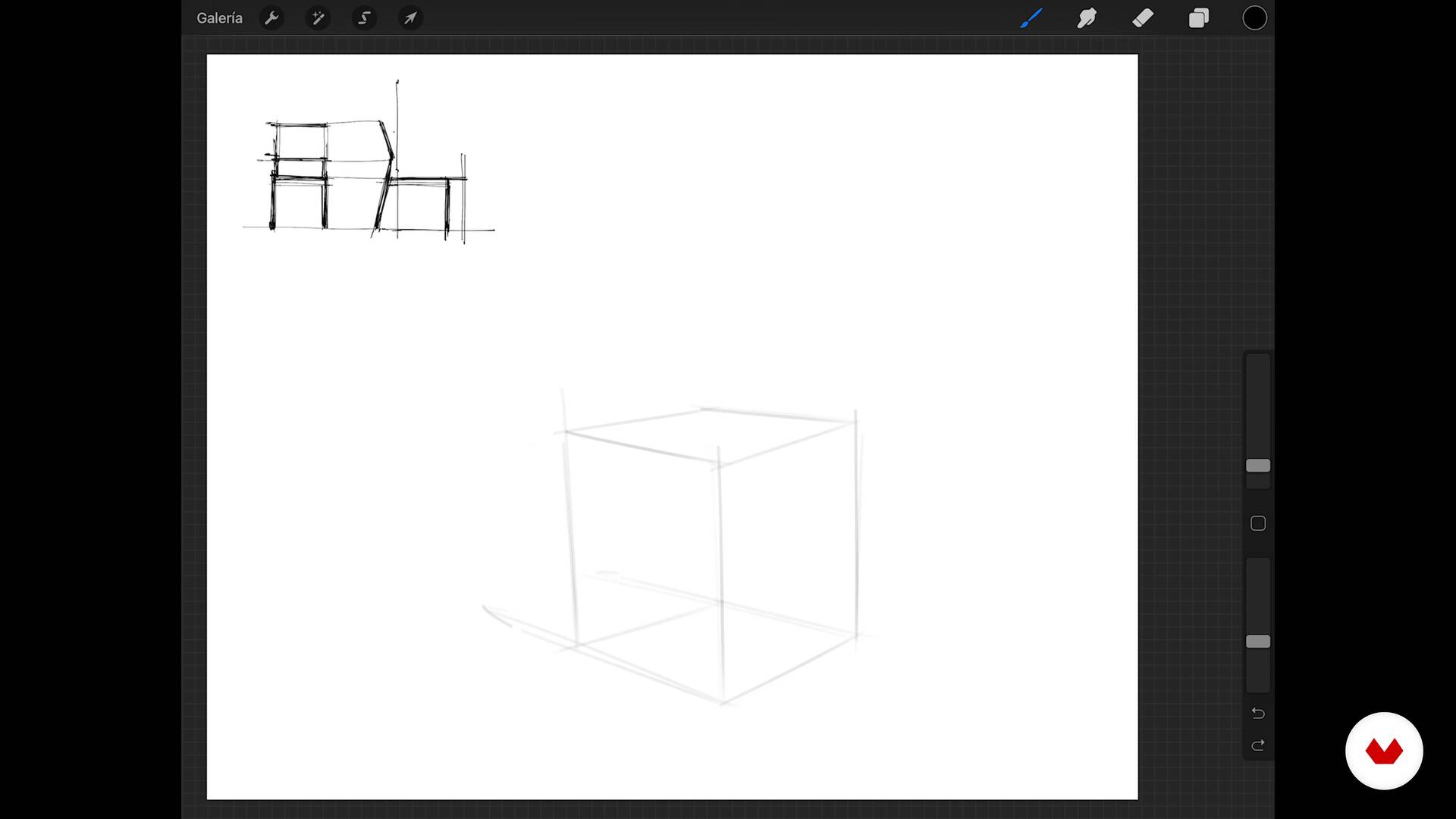Tap the square Modify eyedropper button

(1258, 523)
